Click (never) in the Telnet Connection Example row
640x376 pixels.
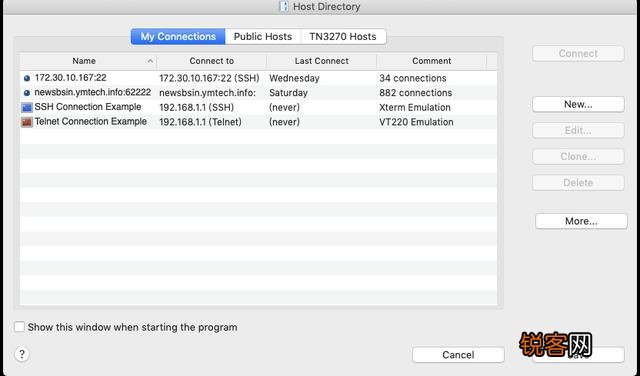(x=284, y=122)
